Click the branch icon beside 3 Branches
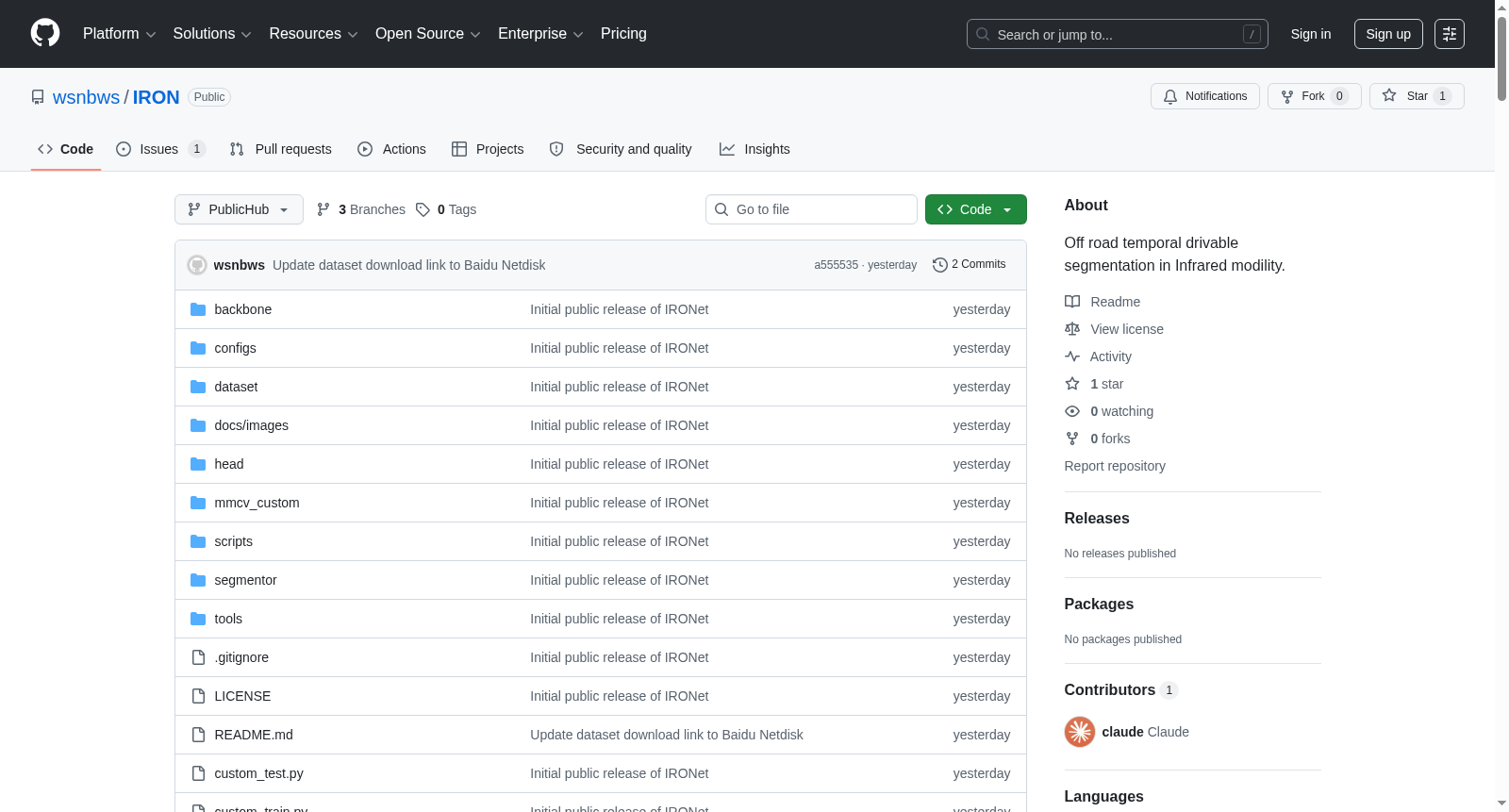Viewport: 1509px width, 812px height. tap(323, 209)
